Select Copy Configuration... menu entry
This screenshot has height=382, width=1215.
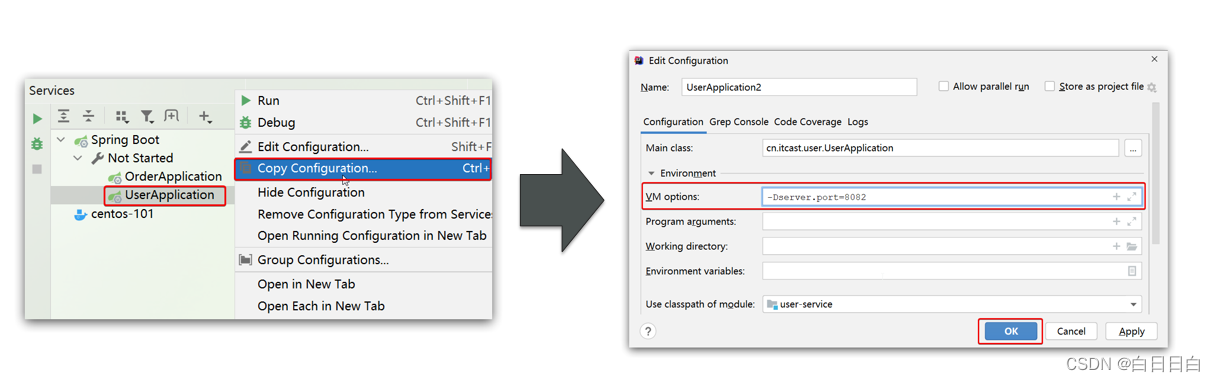364,168
